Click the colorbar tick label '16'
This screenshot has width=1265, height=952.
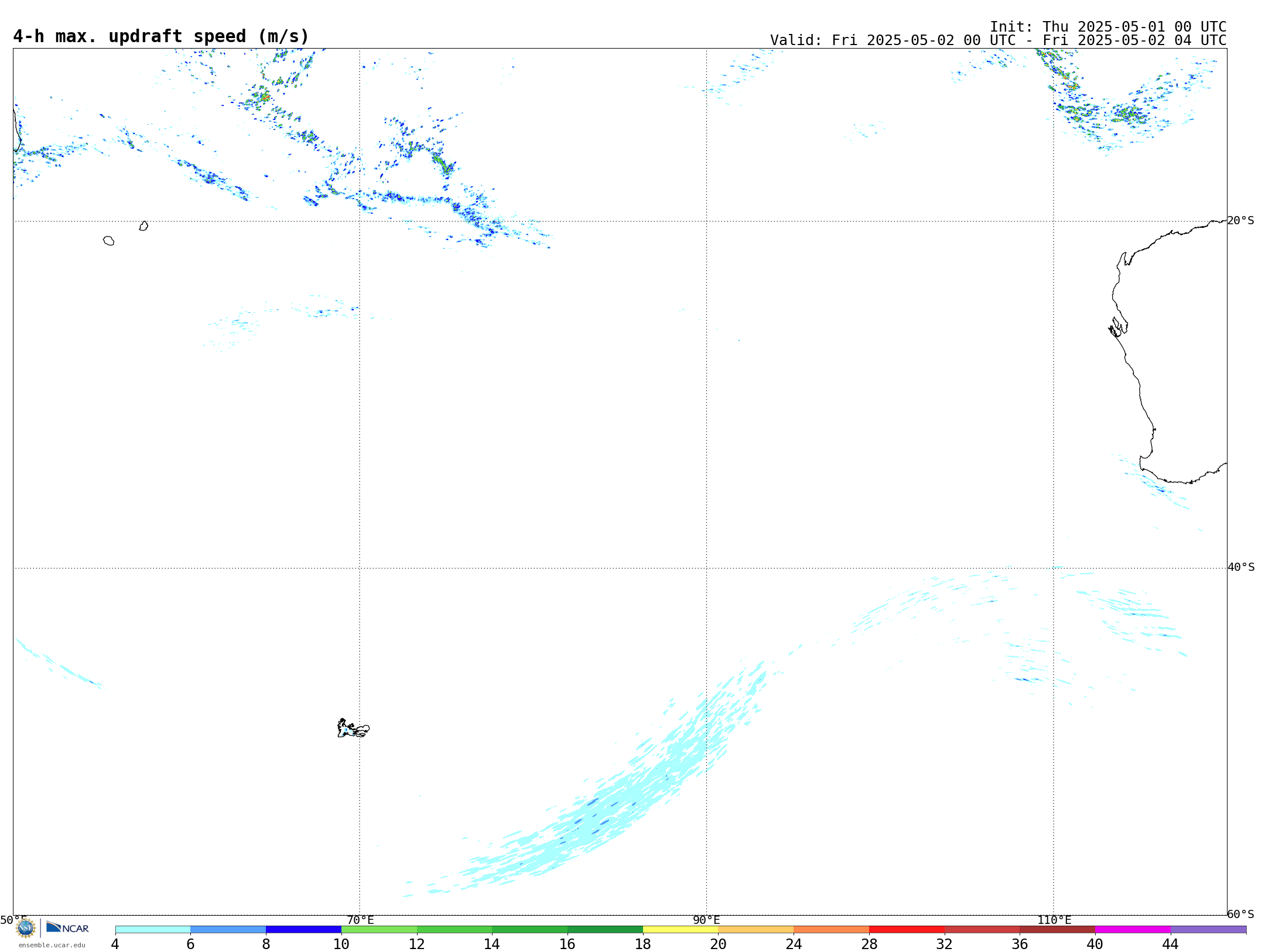coord(567,944)
